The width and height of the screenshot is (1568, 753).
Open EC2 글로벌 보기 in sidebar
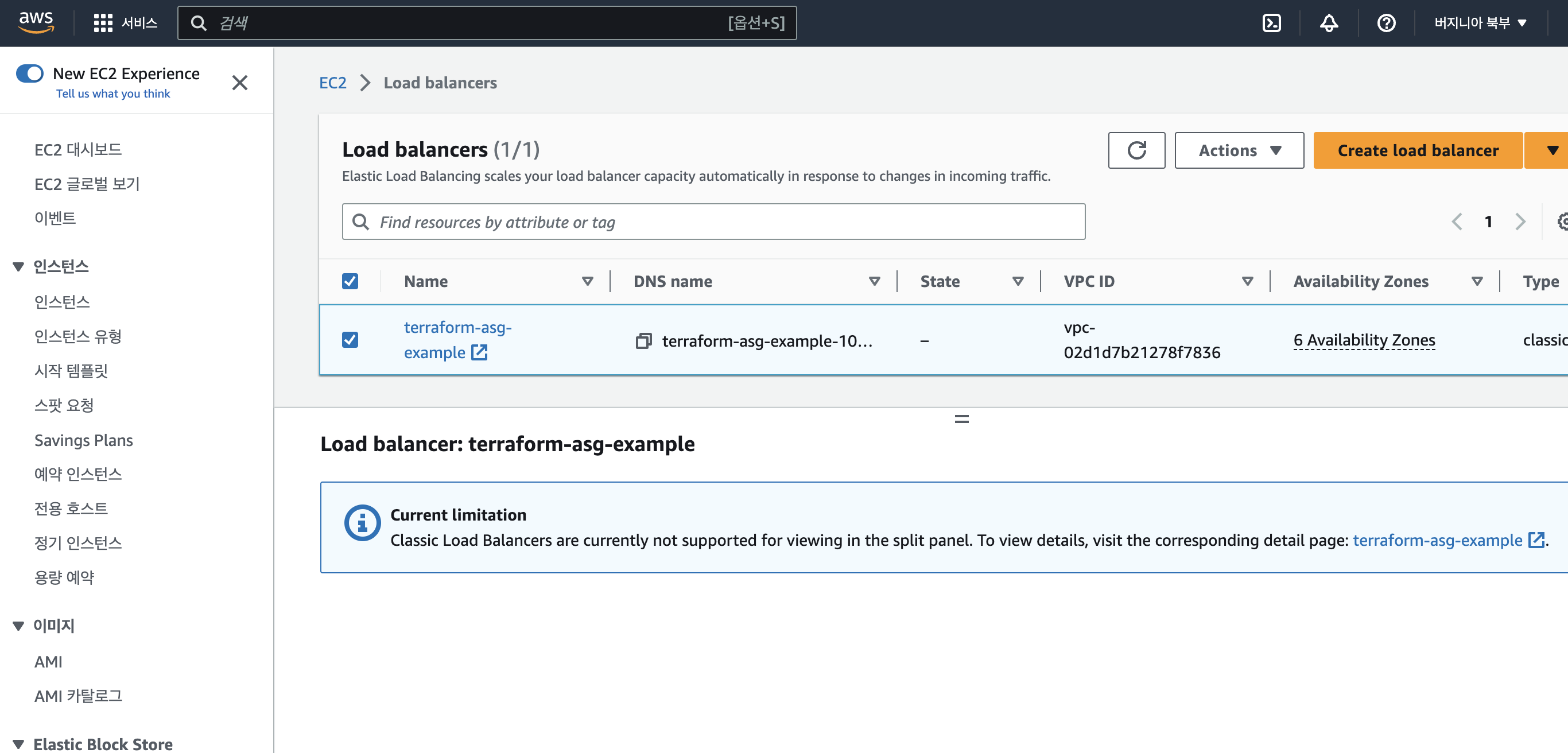pos(87,184)
